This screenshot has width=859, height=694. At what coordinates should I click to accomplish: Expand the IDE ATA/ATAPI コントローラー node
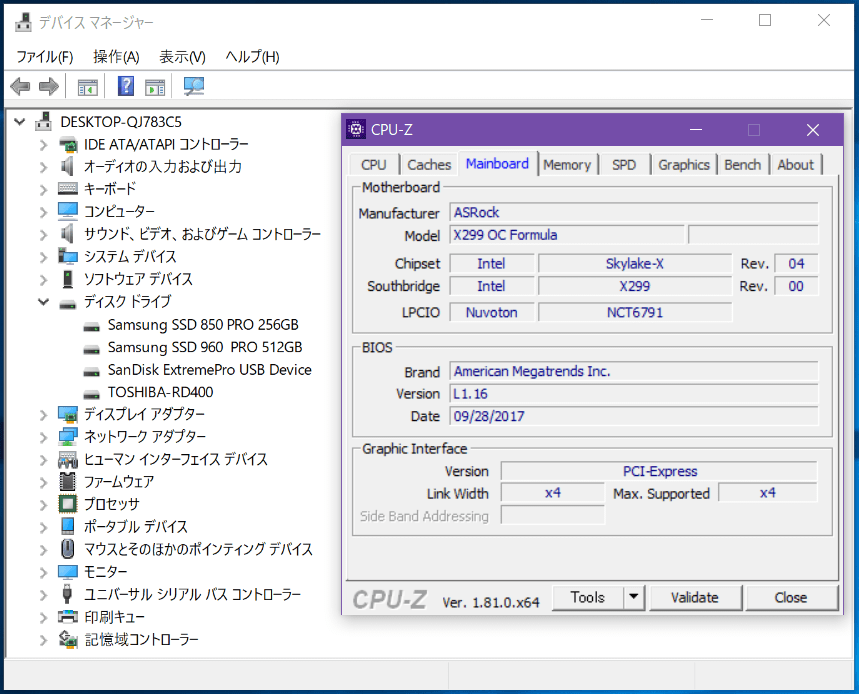[x=43, y=145]
